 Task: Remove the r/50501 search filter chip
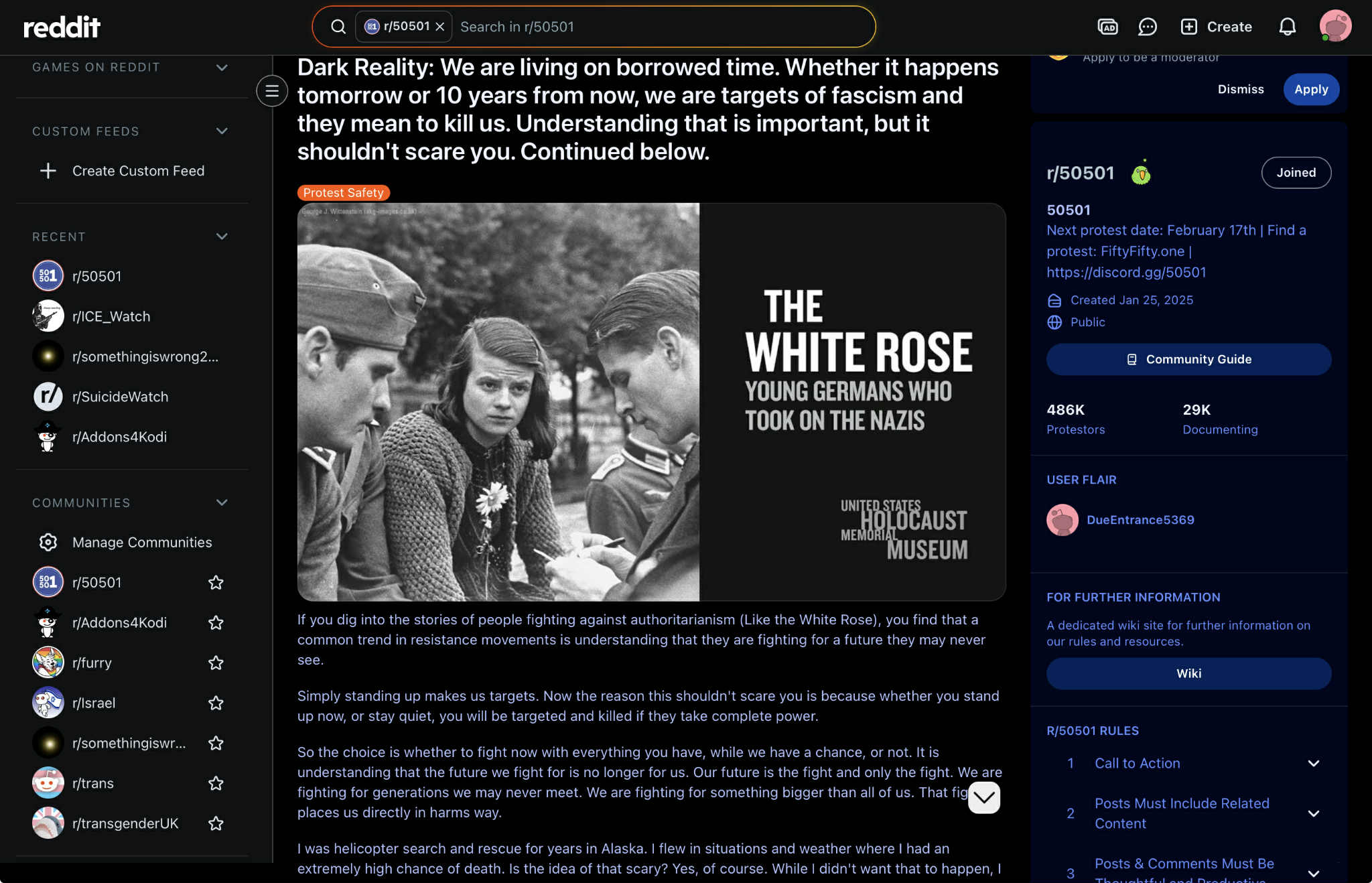pos(440,27)
